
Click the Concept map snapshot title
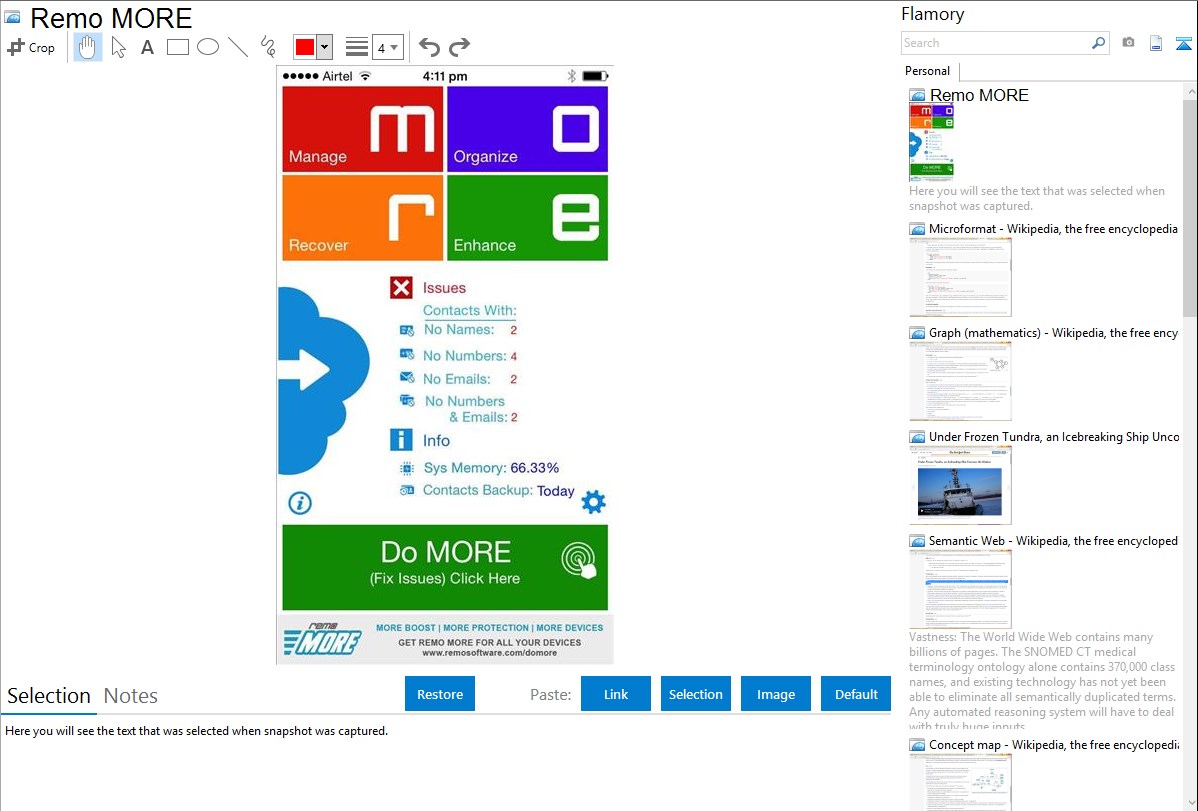click(x=1054, y=744)
